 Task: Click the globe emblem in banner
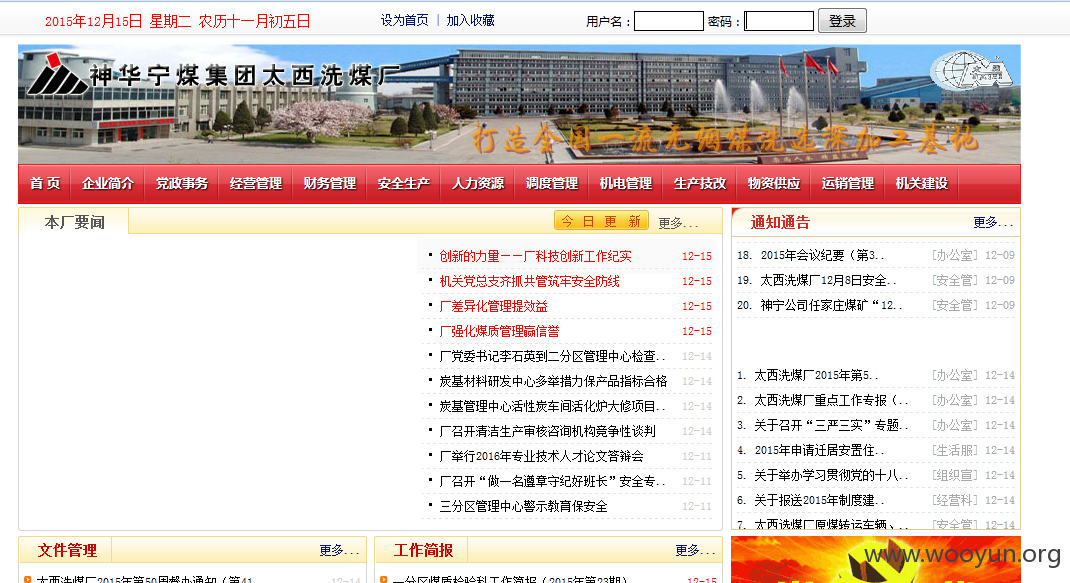point(970,70)
